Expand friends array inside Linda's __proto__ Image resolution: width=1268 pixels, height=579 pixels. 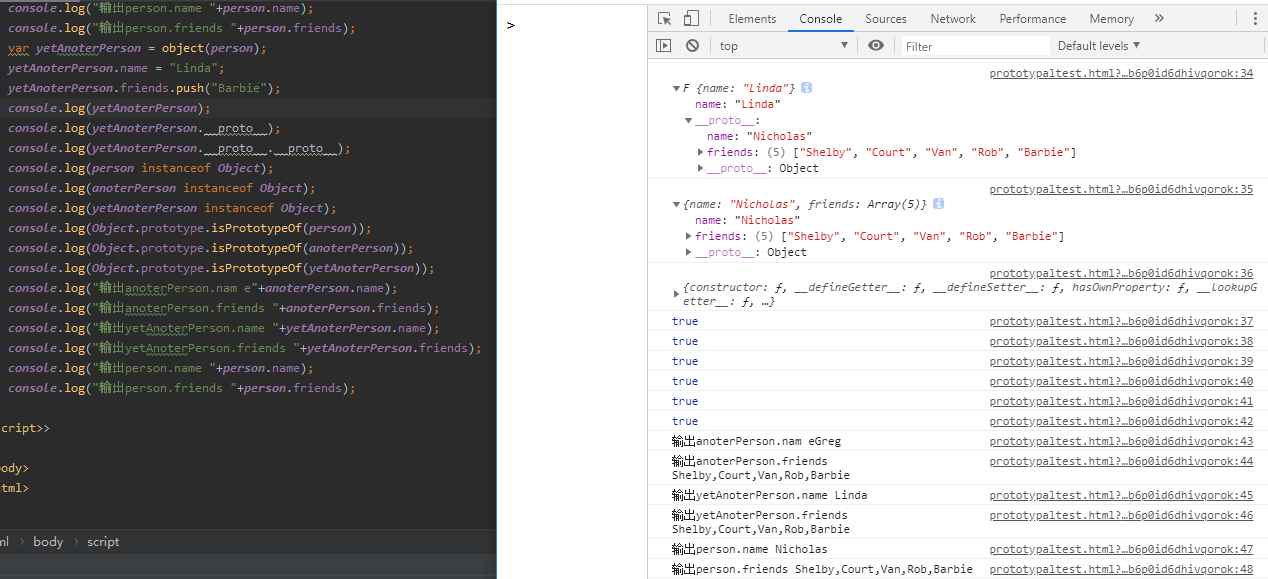(x=700, y=152)
